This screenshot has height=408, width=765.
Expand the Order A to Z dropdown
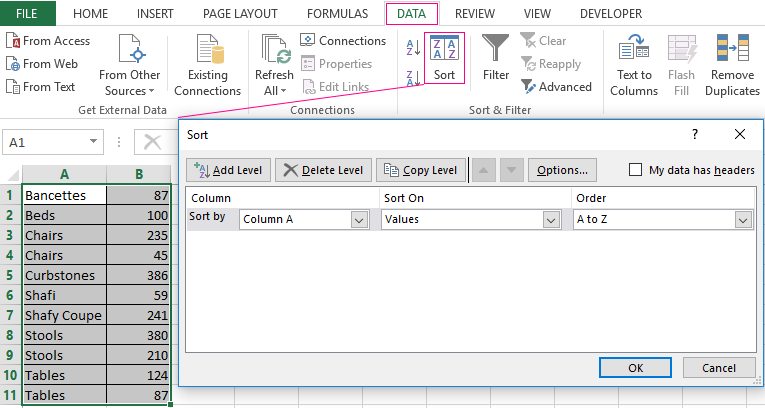point(742,219)
